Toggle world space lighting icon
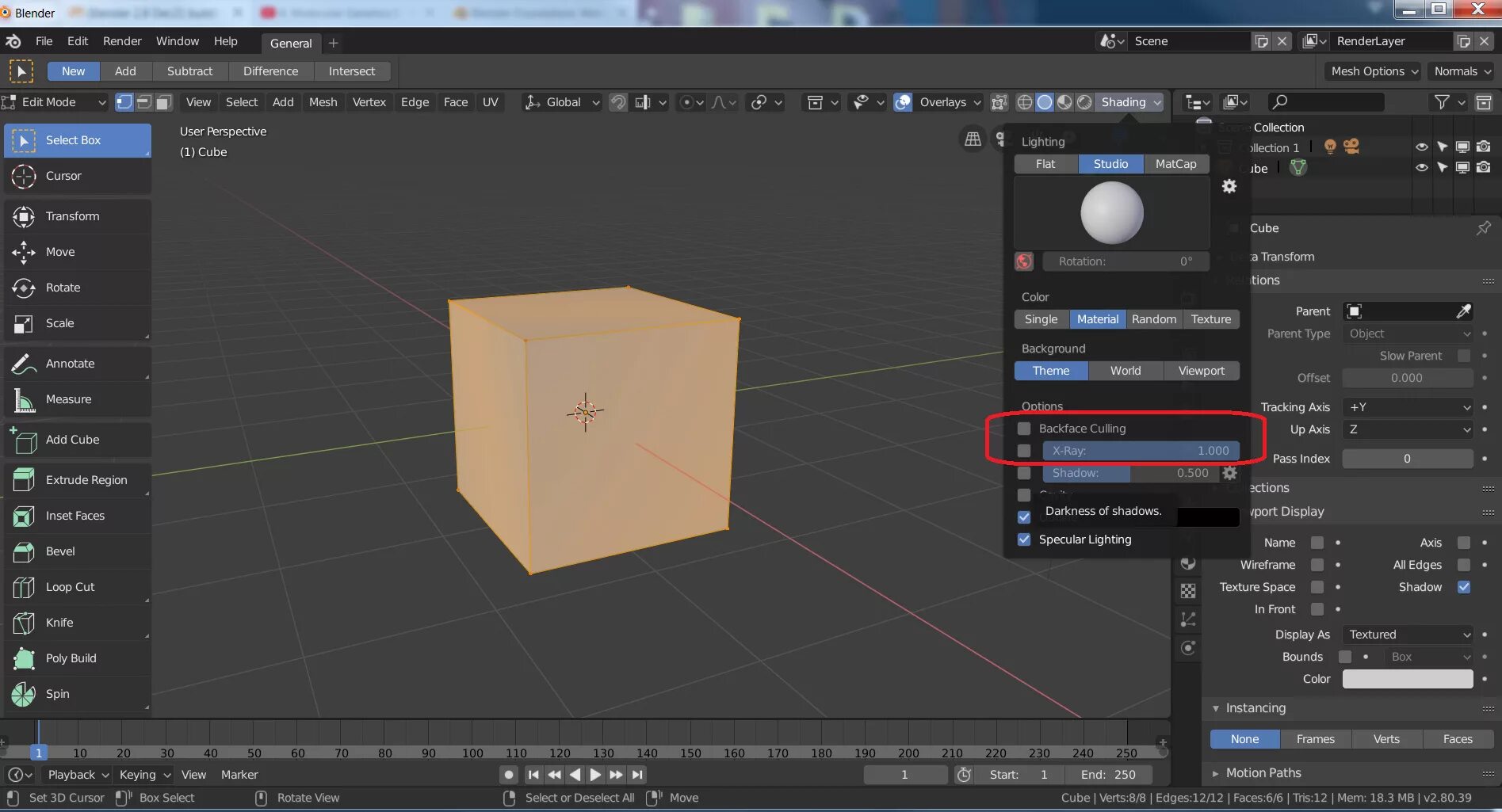1502x812 pixels. point(1024,261)
